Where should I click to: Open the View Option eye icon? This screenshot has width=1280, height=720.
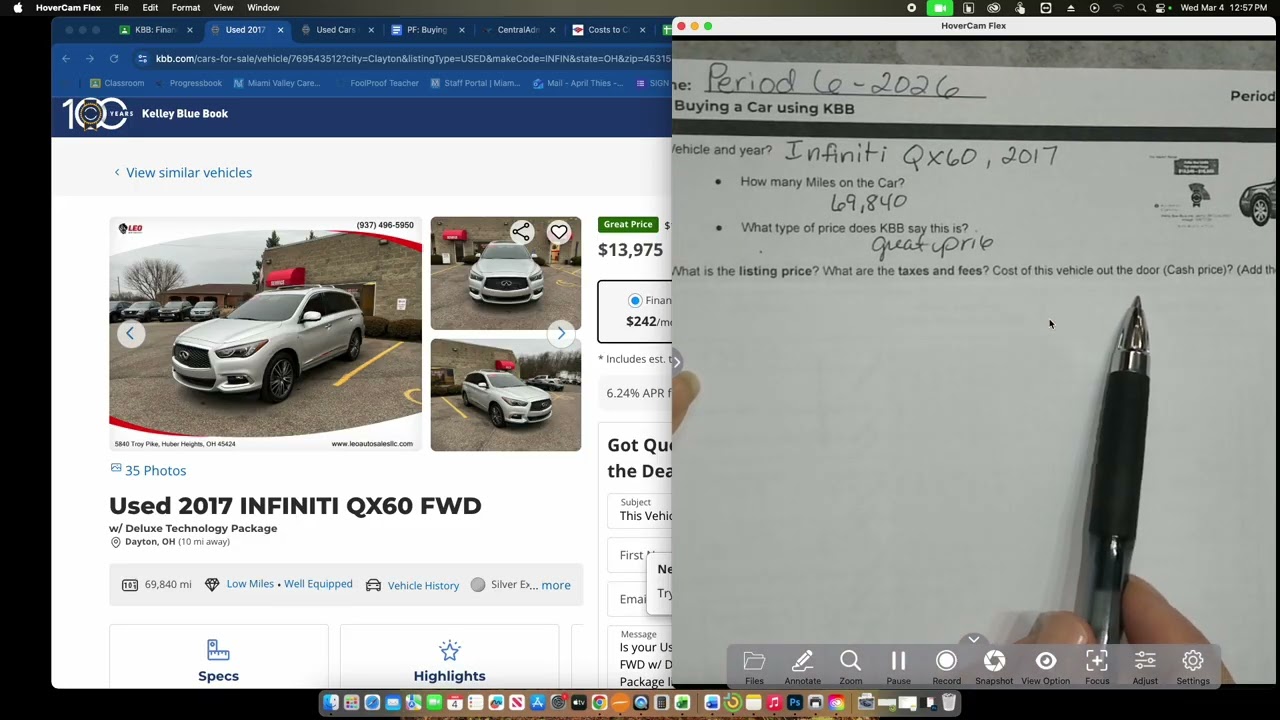(x=1045, y=667)
